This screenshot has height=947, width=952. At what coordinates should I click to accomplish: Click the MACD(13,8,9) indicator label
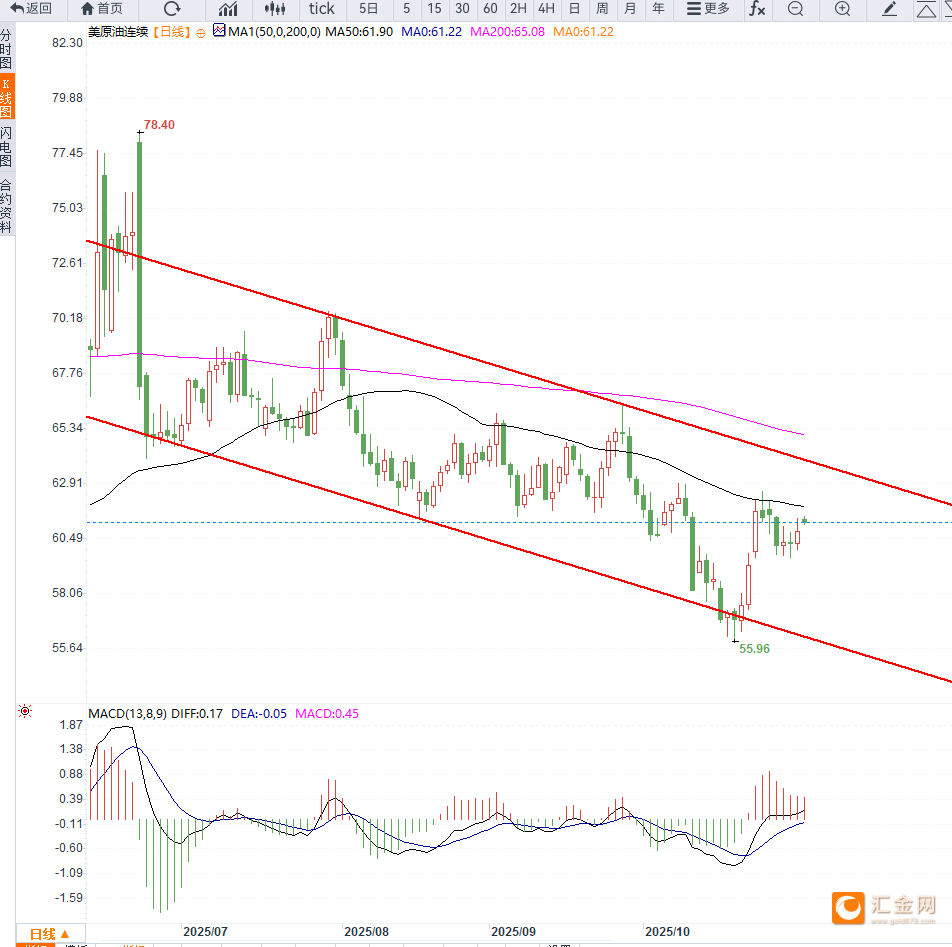coord(128,713)
